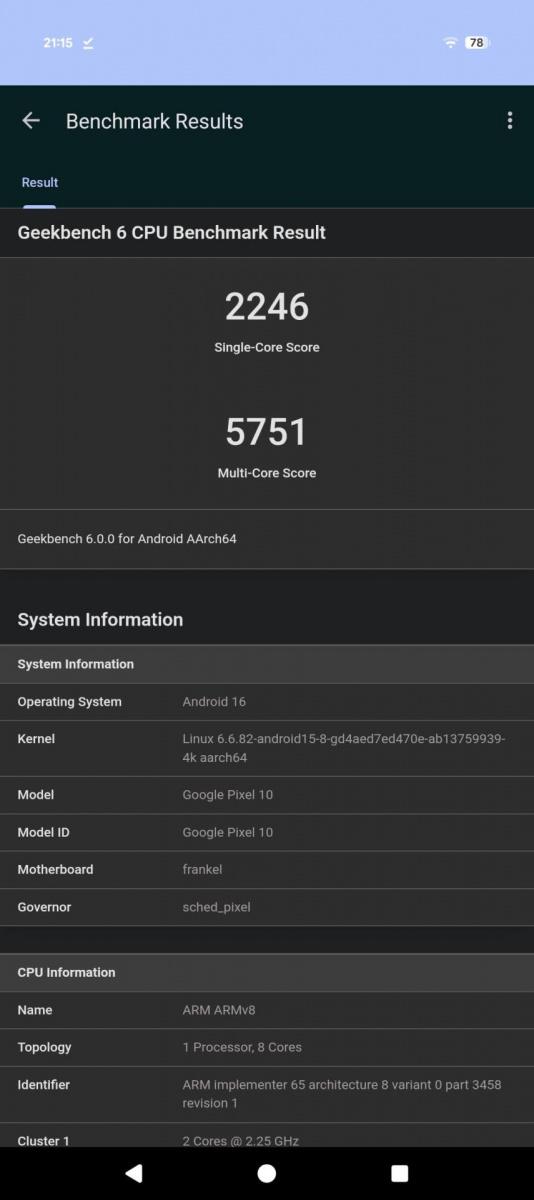Select the CPU Identifier row
This screenshot has width=534, height=1200.
[267, 1094]
